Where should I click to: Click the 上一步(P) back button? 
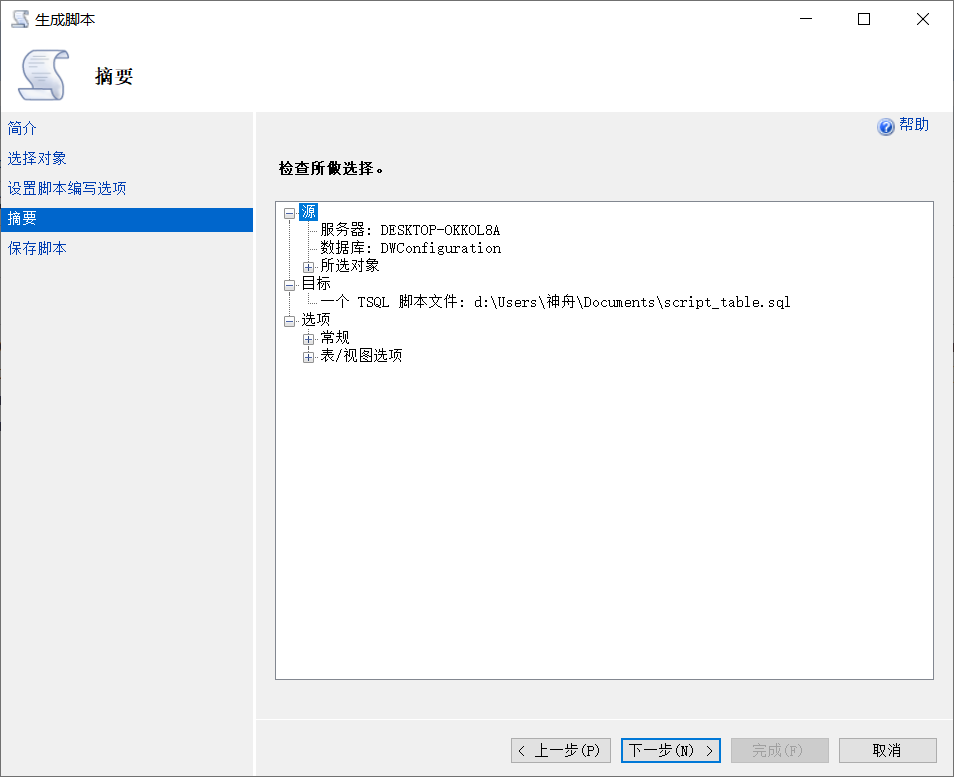(x=560, y=750)
